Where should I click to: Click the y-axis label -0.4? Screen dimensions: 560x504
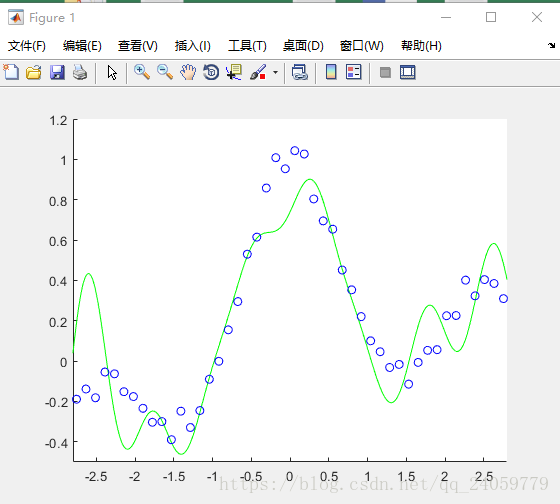[56, 443]
